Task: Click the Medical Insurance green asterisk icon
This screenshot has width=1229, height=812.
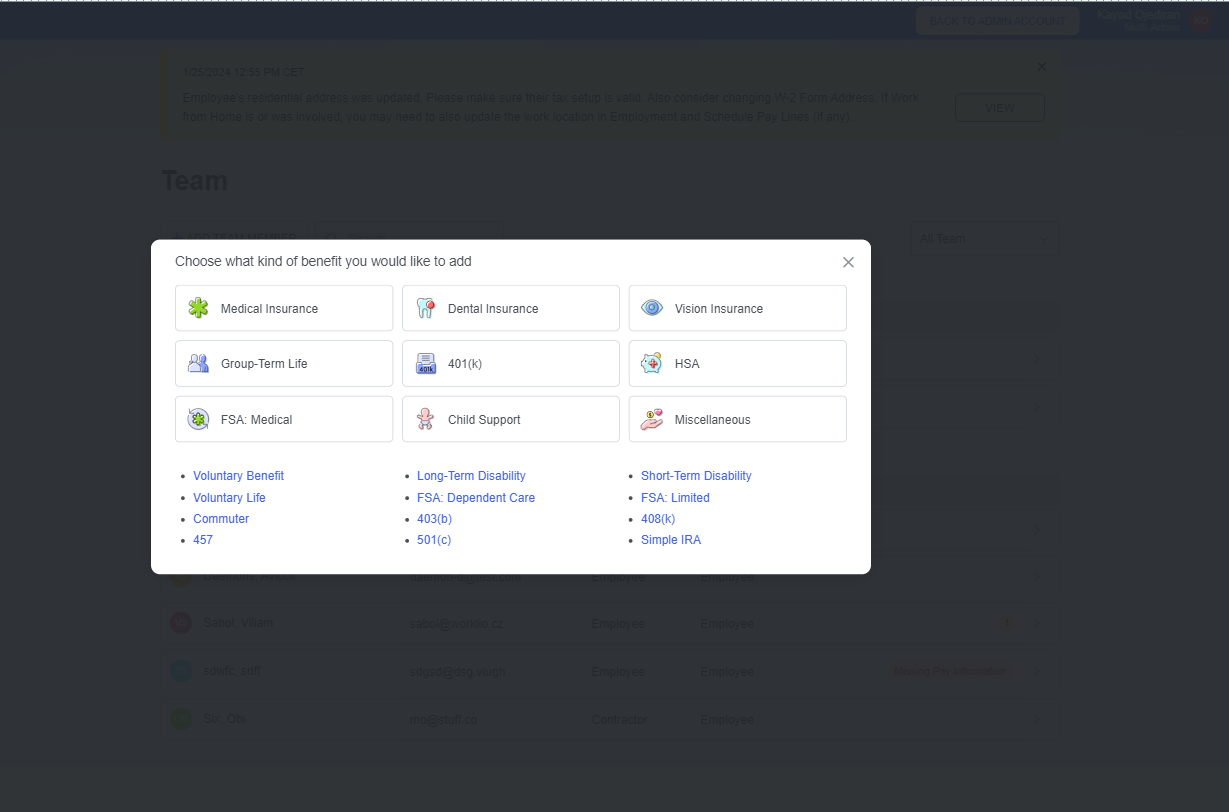Action: click(198, 308)
